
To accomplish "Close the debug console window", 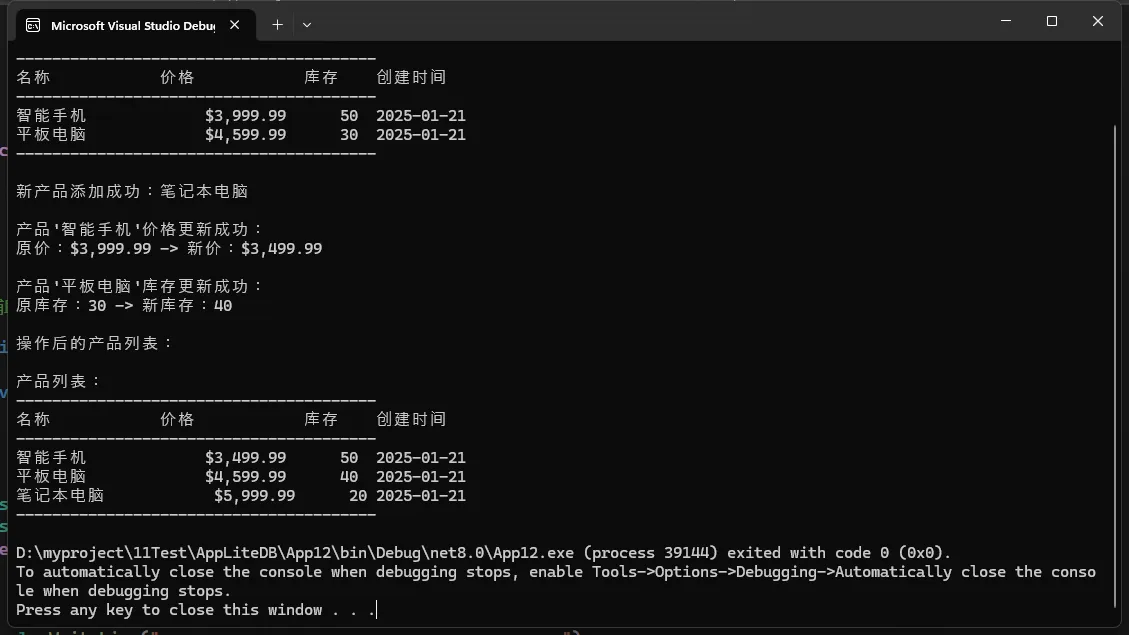I will click(1097, 21).
